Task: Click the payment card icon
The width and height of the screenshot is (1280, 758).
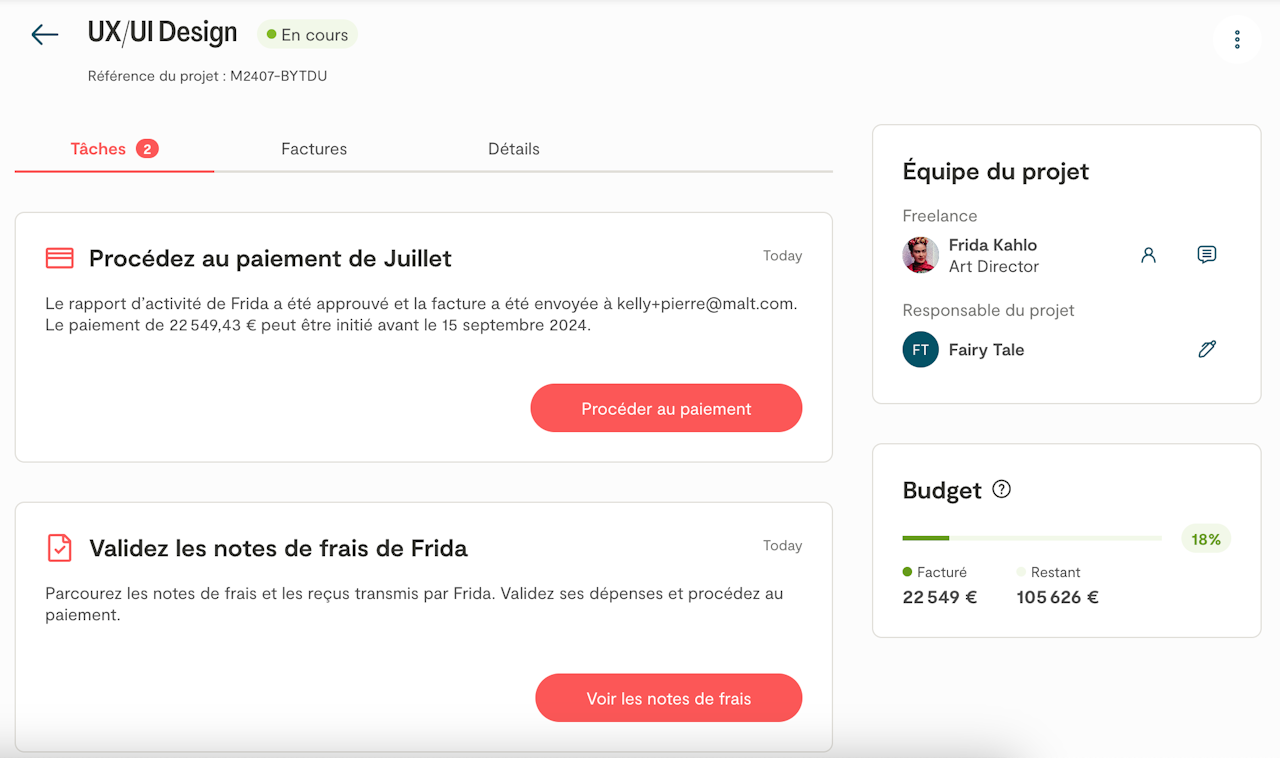Action: coord(60,258)
